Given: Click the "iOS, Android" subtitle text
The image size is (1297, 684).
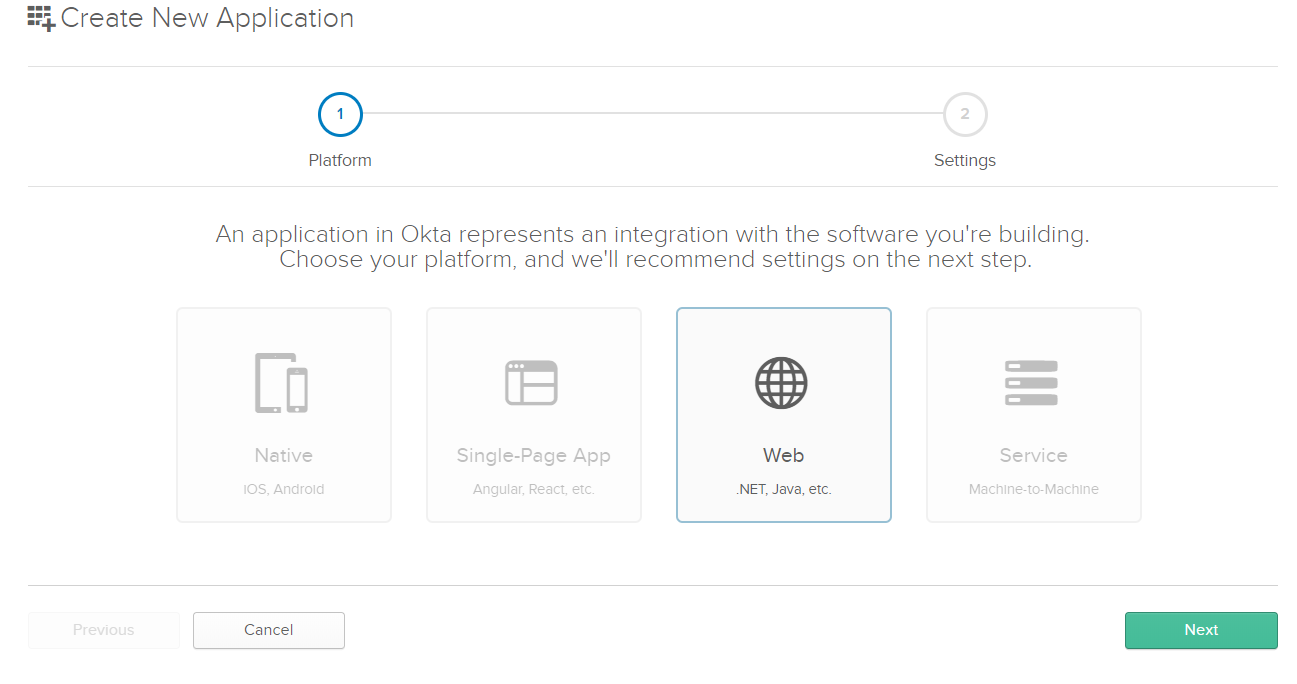Looking at the screenshot, I should 284,490.
